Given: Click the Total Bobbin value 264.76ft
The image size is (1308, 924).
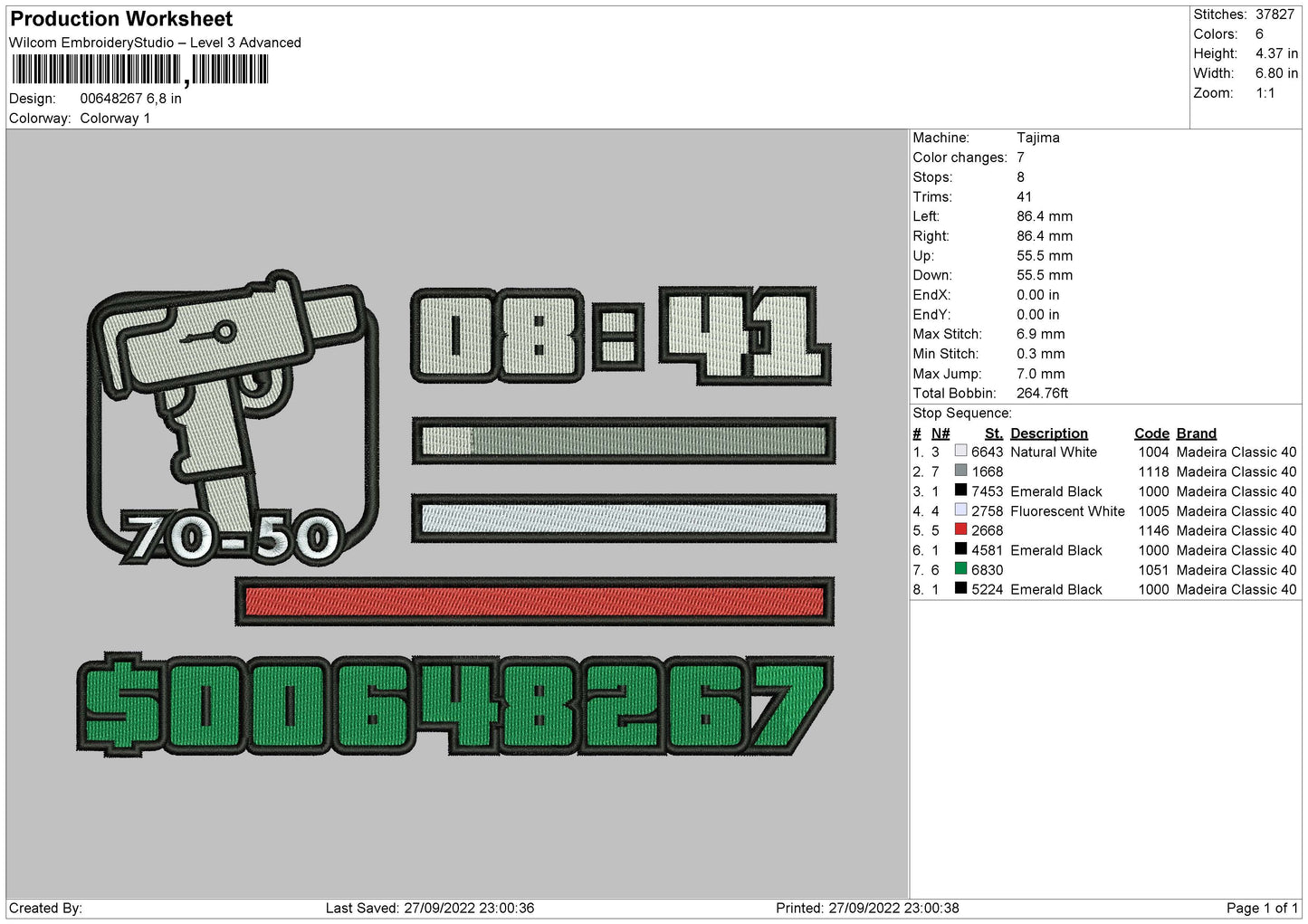Looking at the screenshot, I should click(1042, 394).
